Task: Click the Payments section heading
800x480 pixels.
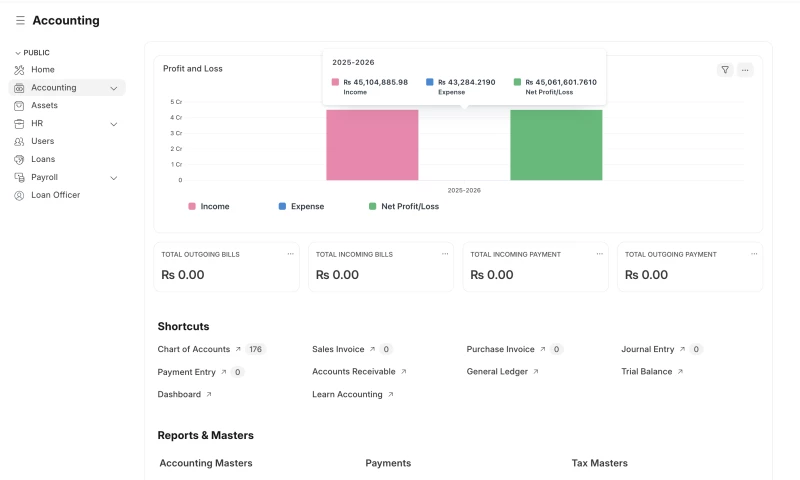Action: (388, 463)
